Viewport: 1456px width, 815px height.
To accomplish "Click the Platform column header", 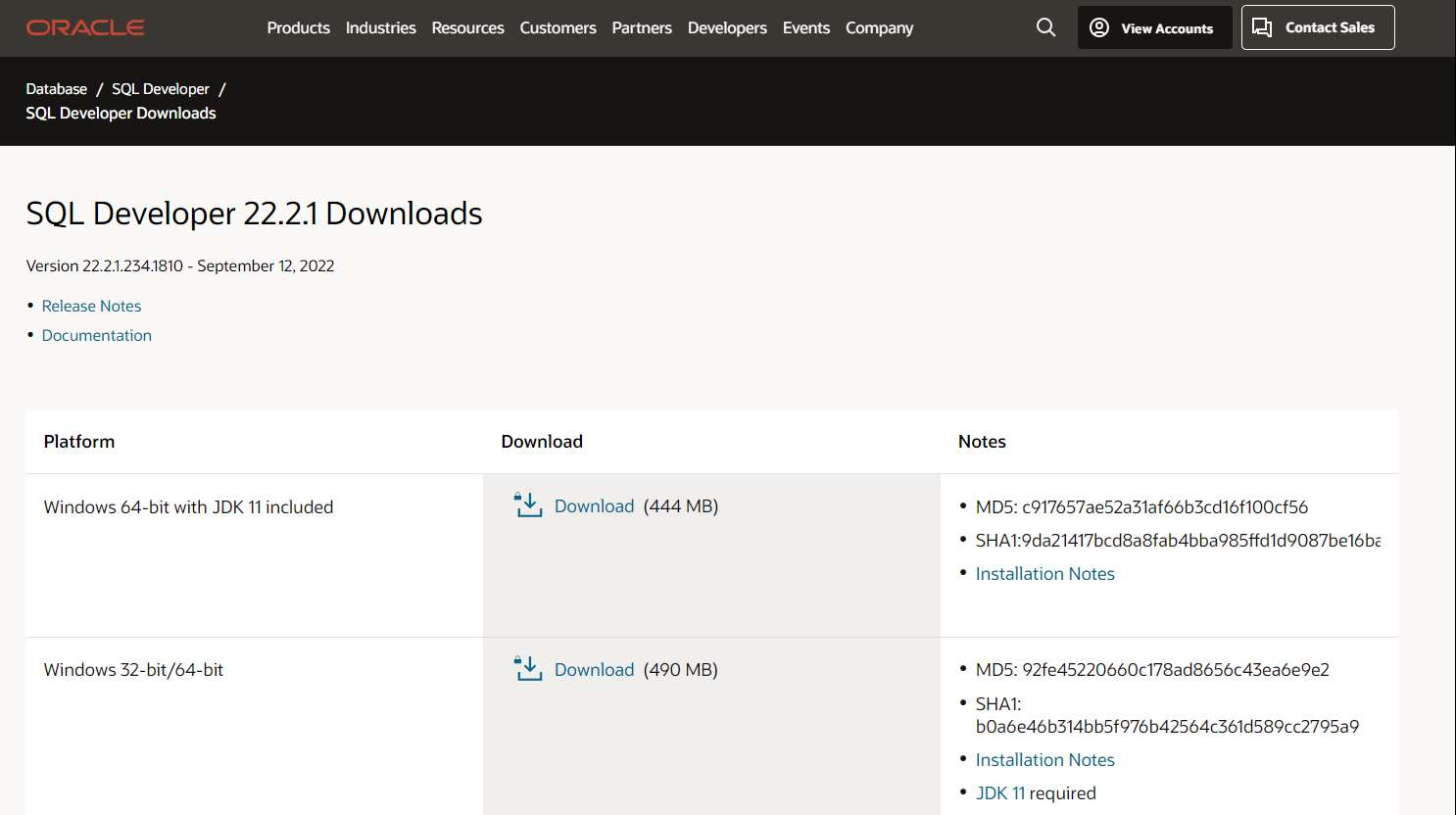I will click(79, 441).
